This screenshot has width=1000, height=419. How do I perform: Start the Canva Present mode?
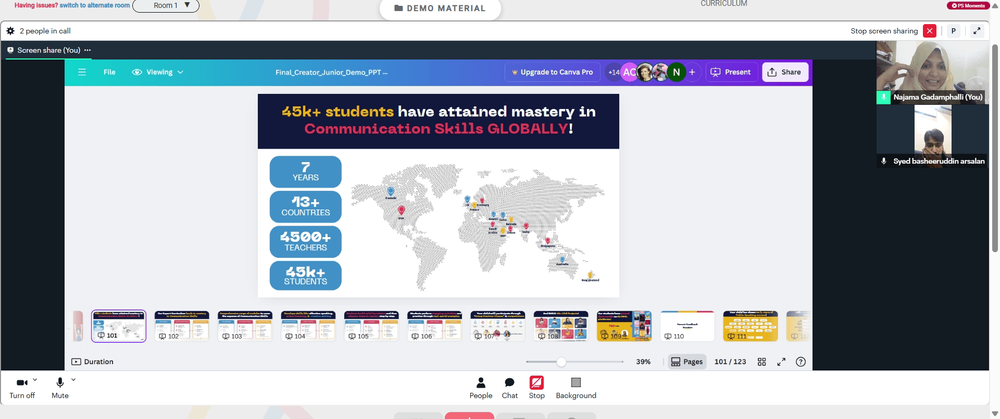coord(731,72)
